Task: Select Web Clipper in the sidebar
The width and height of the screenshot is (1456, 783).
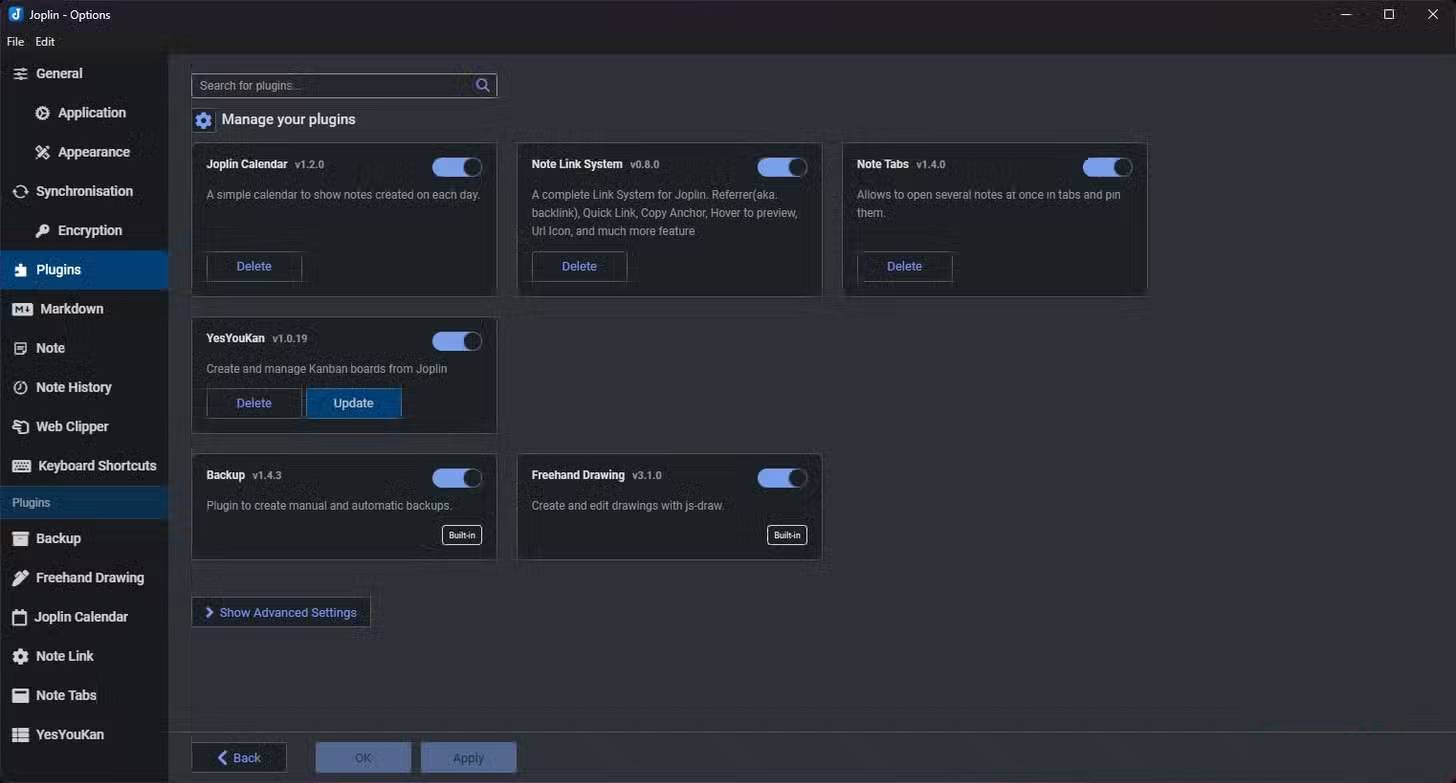Action: [71, 427]
